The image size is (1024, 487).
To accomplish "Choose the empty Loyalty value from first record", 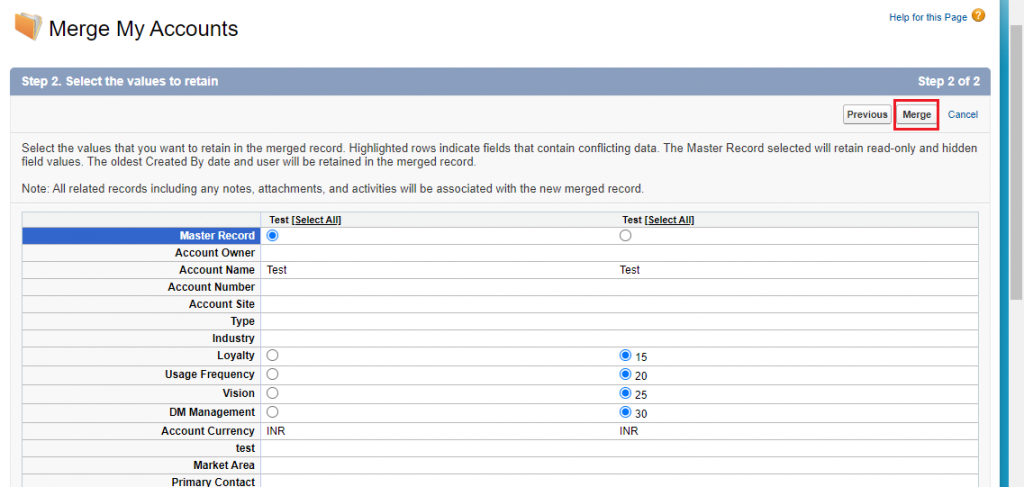I will pyautogui.click(x=273, y=355).
